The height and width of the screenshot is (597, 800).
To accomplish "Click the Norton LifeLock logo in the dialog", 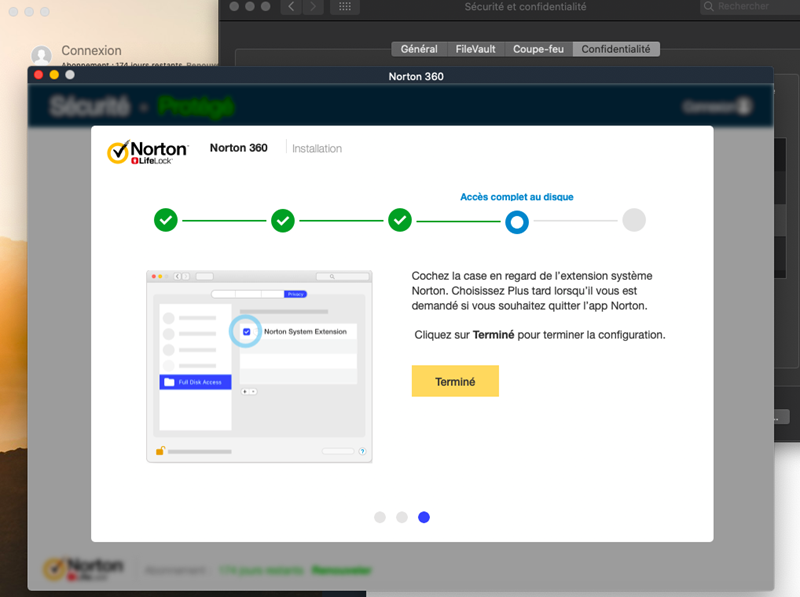I will pos(147,152).
